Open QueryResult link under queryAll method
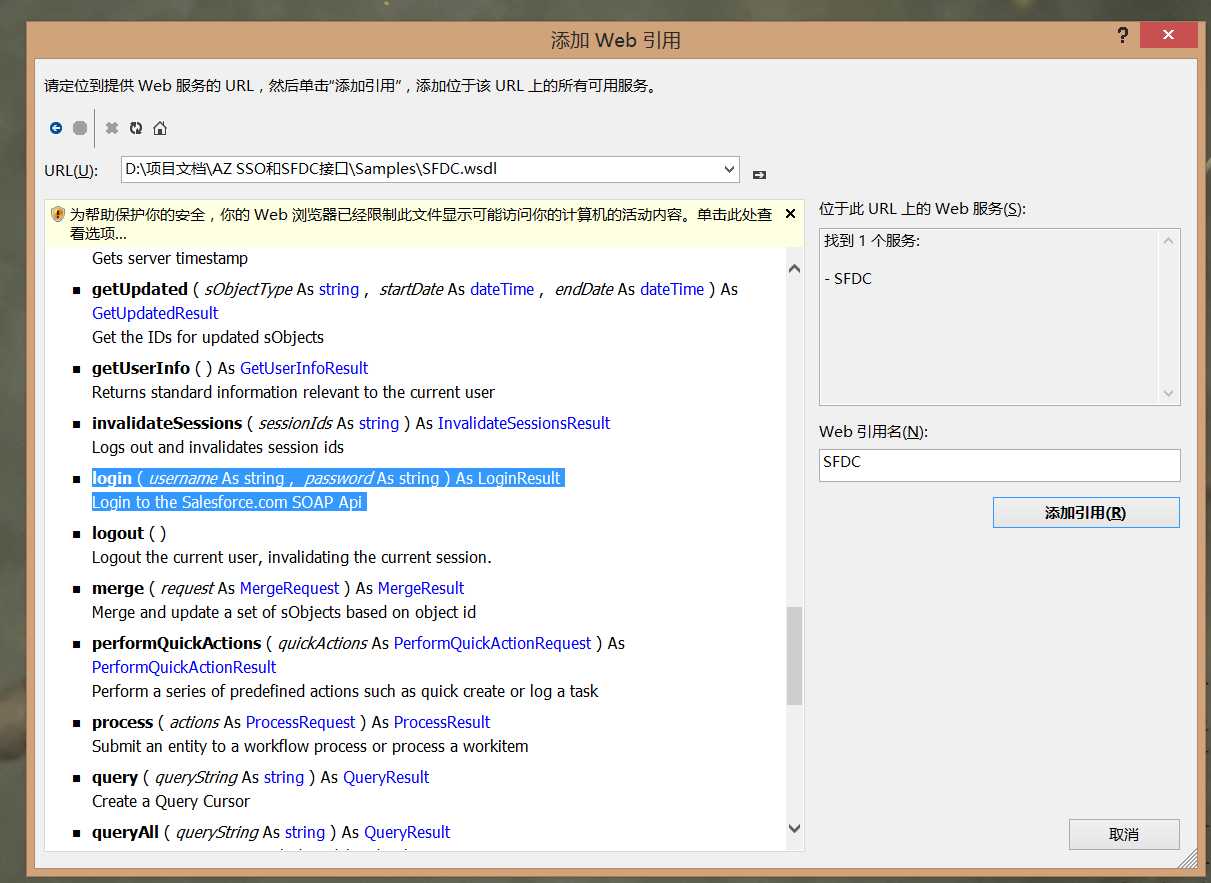Viewport: 1211px width, 883px height. (x=407, y=832)
